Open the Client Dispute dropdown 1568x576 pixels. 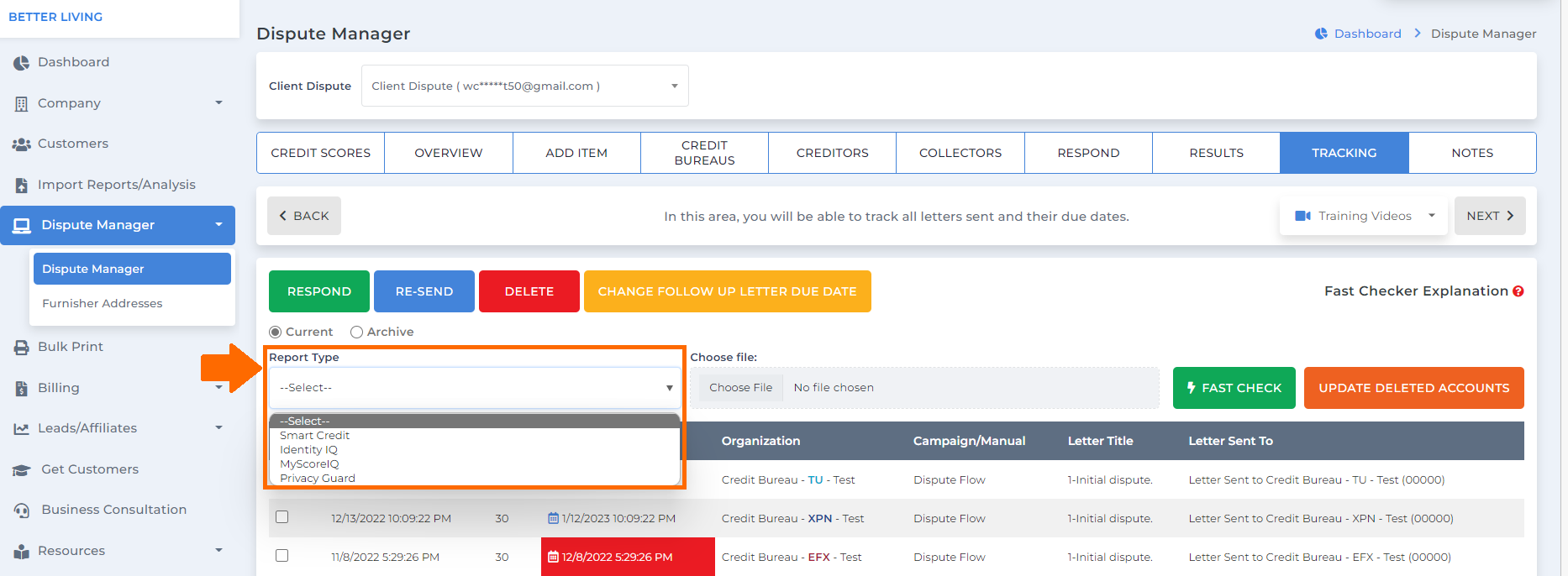(524, 86)
